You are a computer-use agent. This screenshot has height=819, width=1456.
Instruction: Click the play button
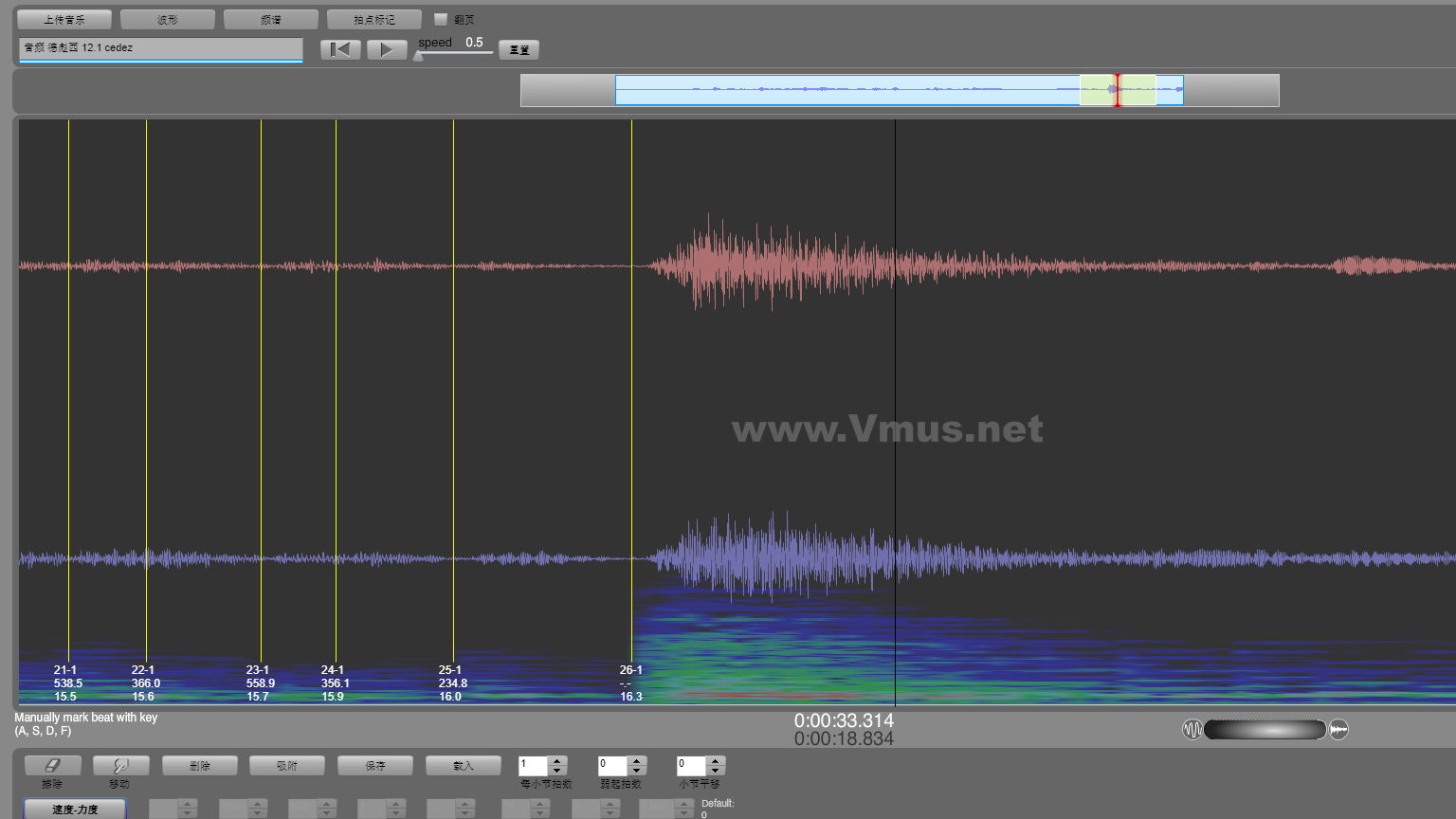click(386, 49)
